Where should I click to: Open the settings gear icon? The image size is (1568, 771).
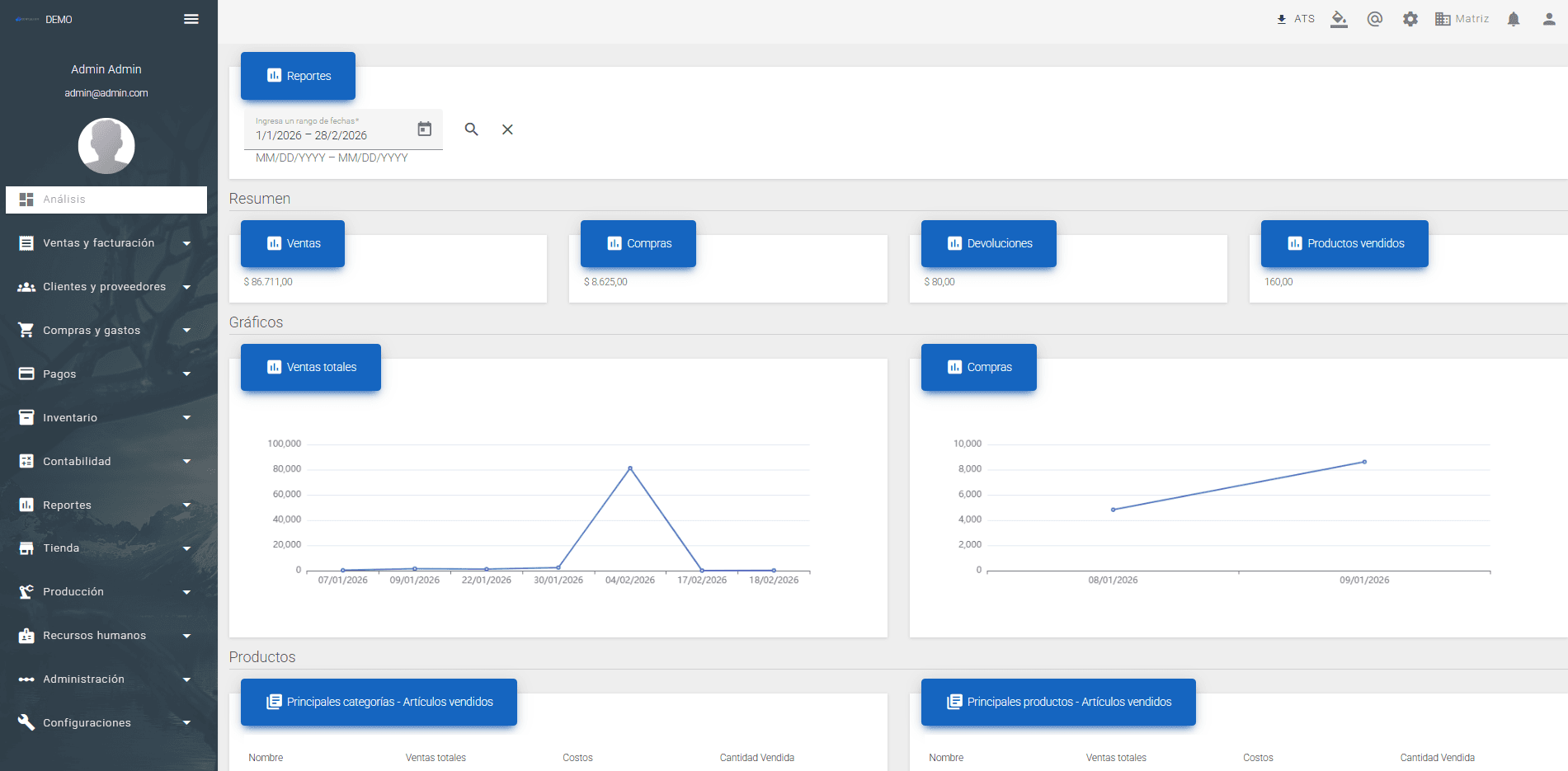click(x=1410, y=19)
